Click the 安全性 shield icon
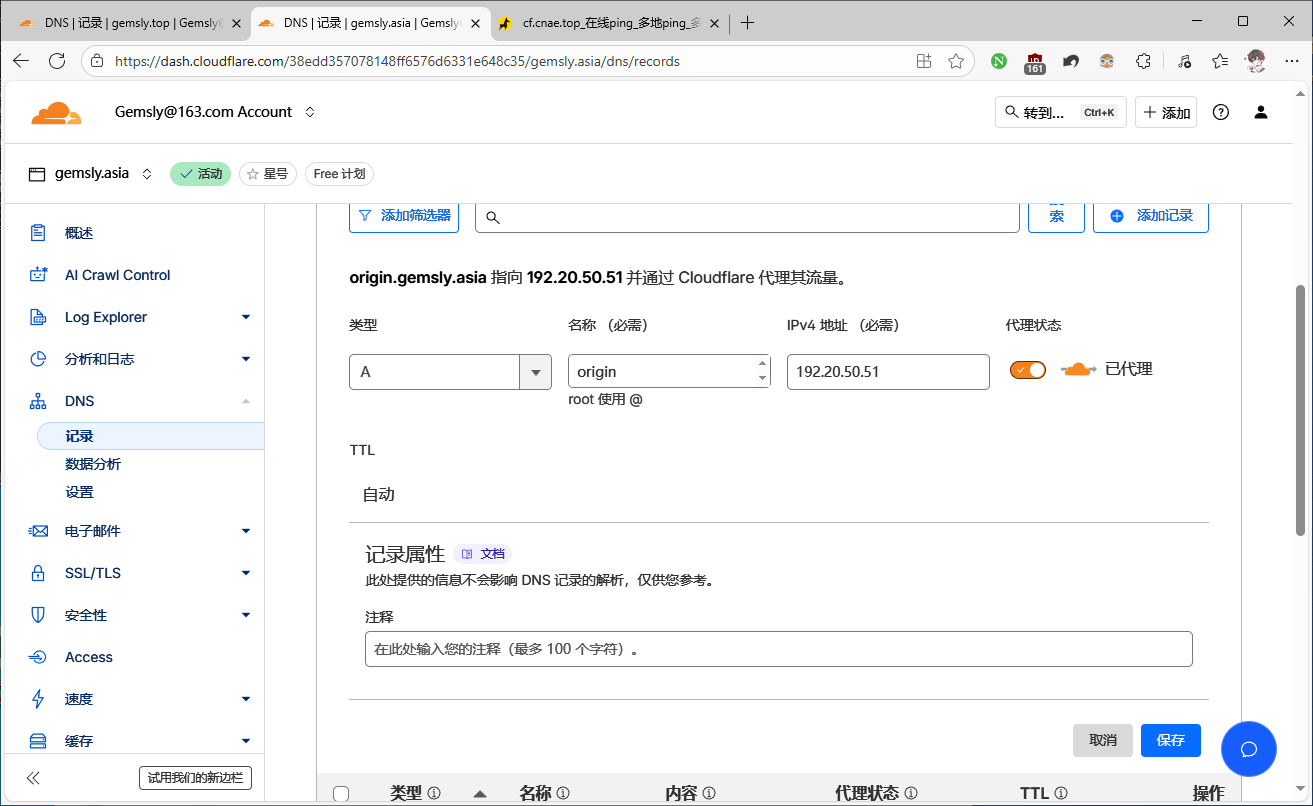Image resolution: width=1313 pixels, height=806 pixels. (x=39, y=614)
